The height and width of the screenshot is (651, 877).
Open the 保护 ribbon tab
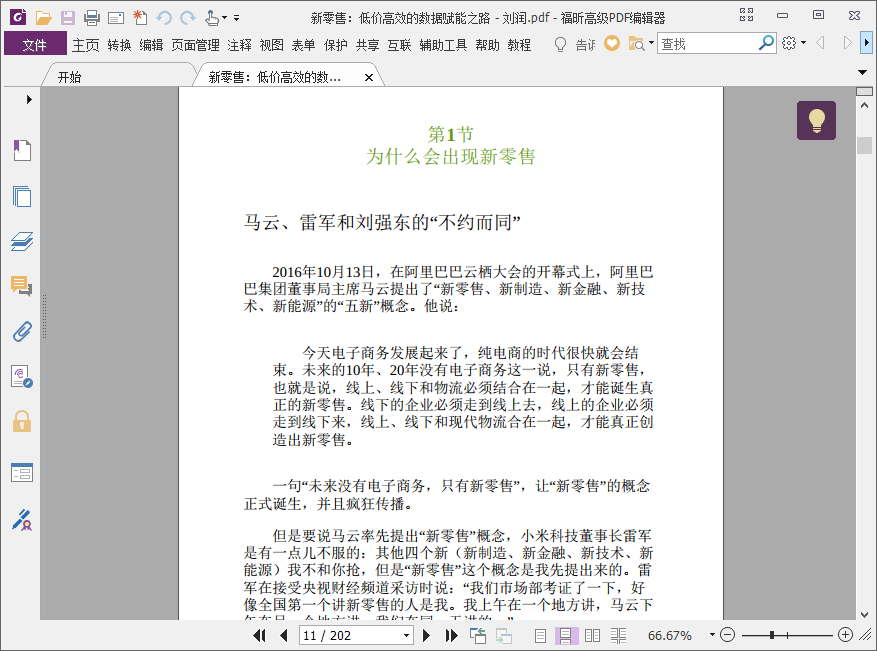336,45
